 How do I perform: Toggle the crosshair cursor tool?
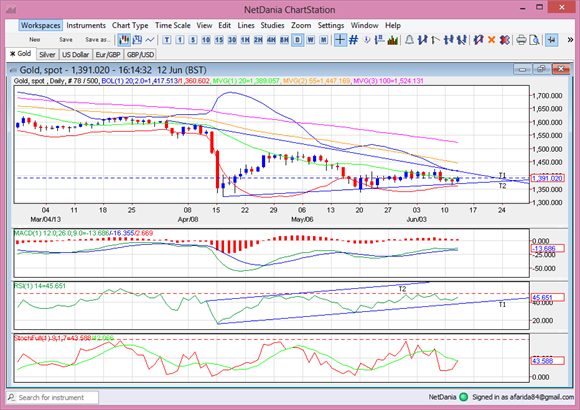click(340, 40)
